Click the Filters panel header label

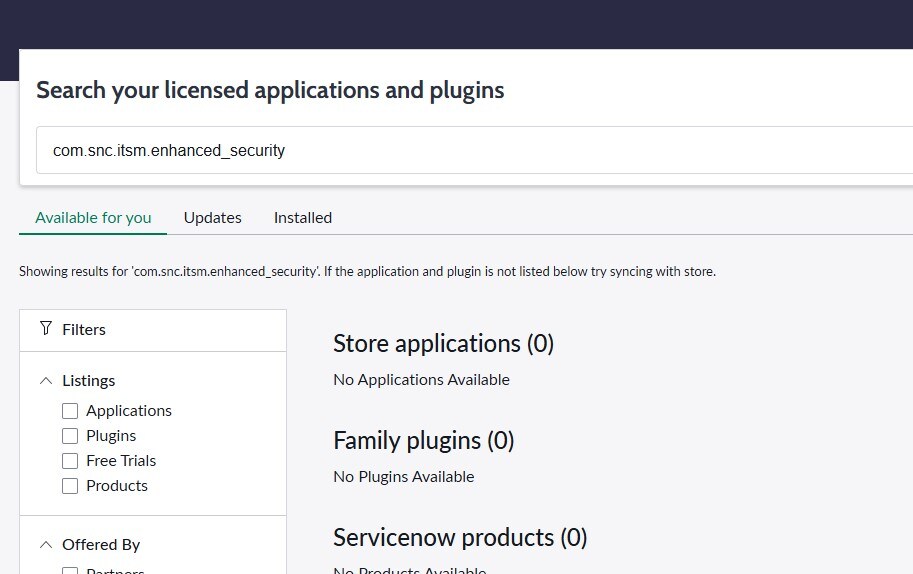[84, 329]
